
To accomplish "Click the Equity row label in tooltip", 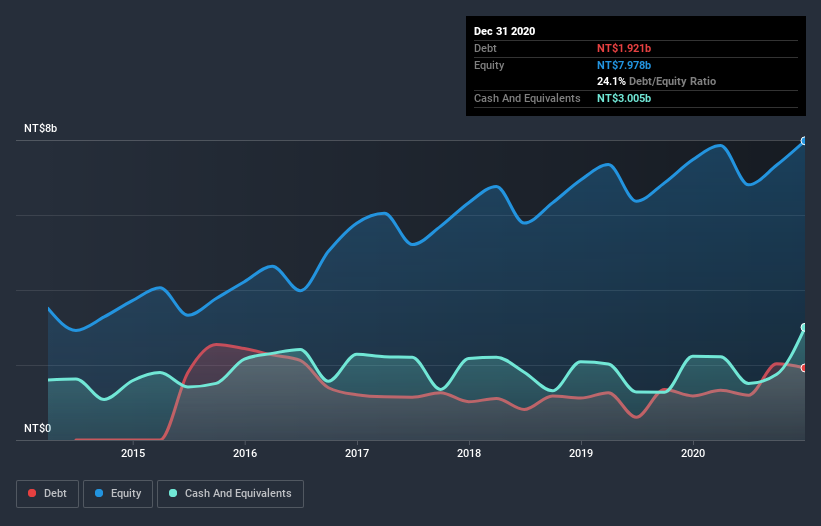I will click(489, 65).
